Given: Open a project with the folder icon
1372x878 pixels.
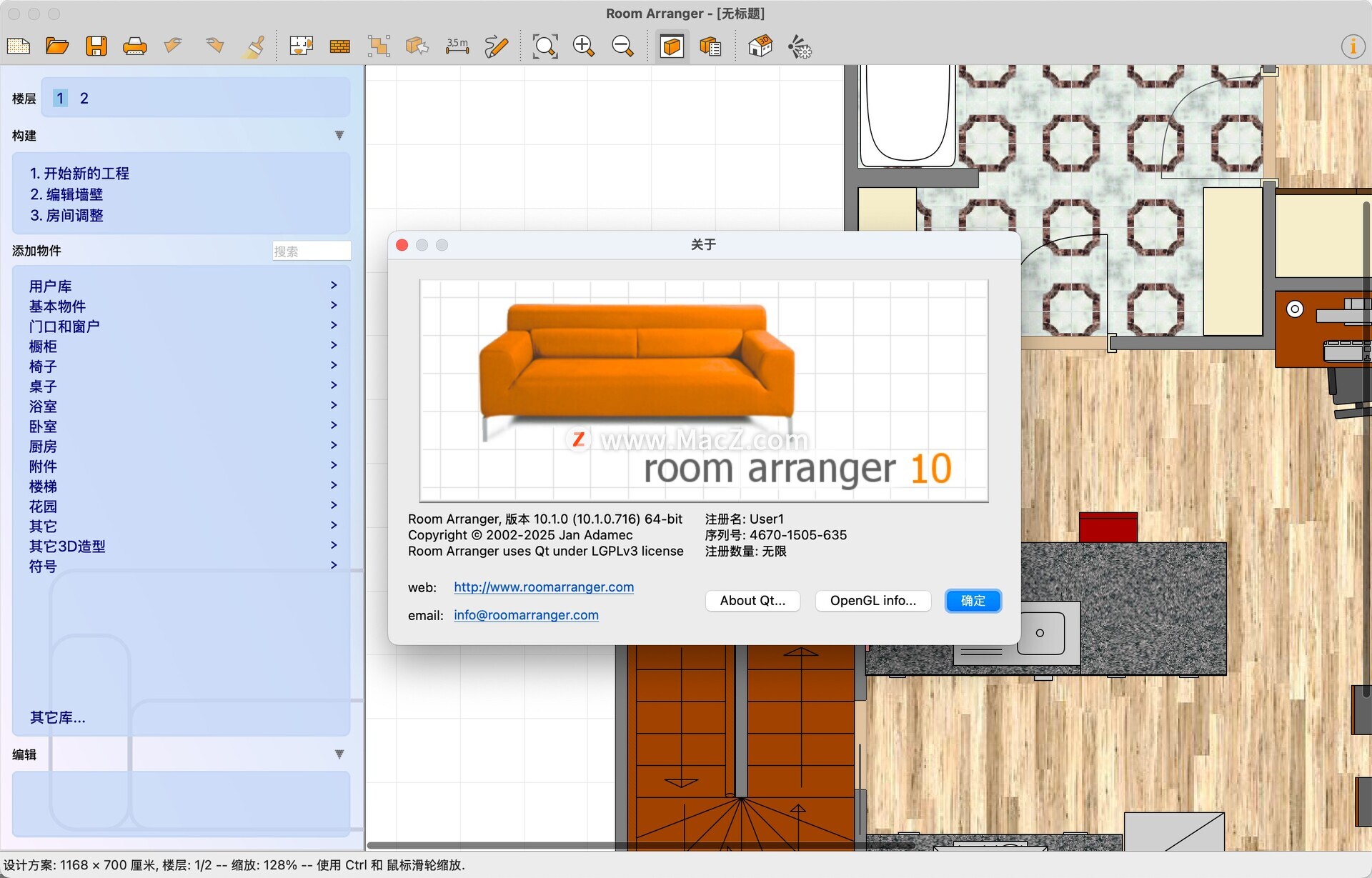Looking at the screenshot, I should [57, 46].
